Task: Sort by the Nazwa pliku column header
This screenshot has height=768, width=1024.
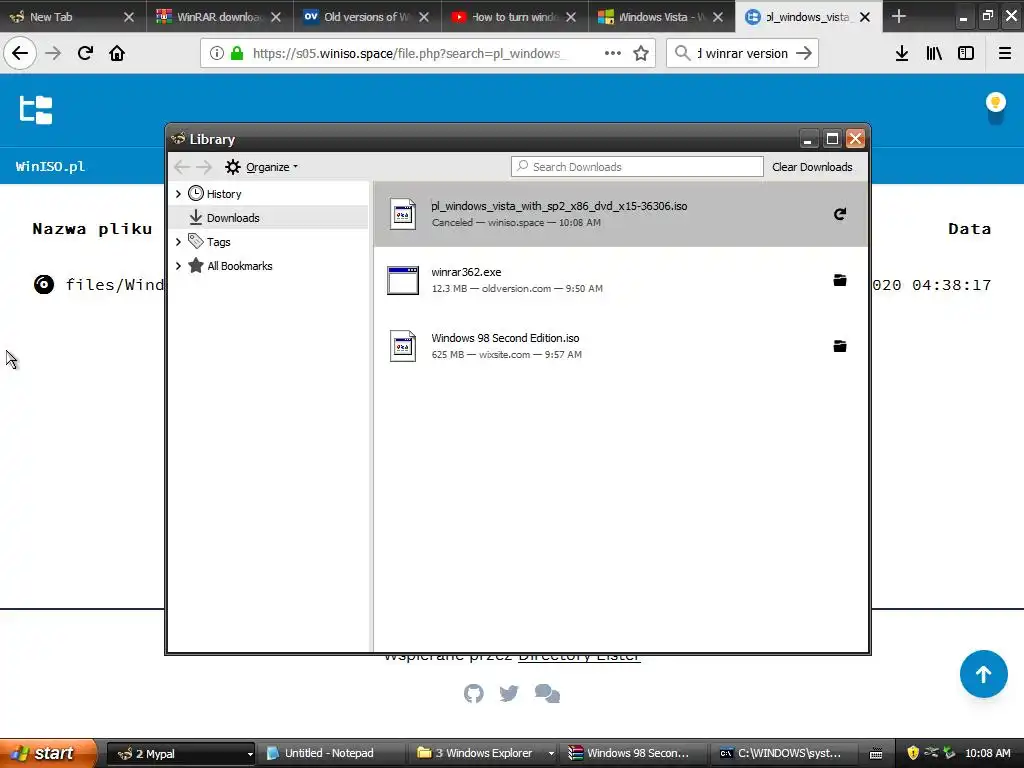Action: [92, 229]
